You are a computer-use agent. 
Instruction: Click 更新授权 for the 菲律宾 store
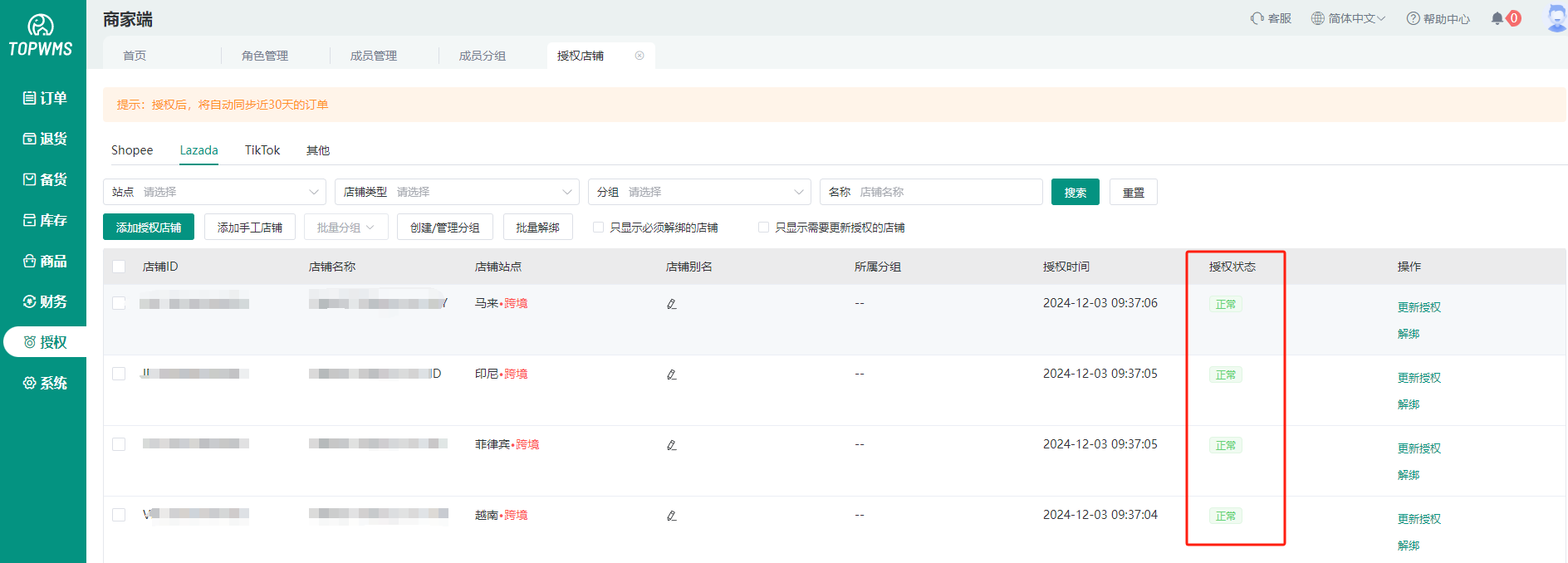pyautogui.click(x=1419, y=448)
